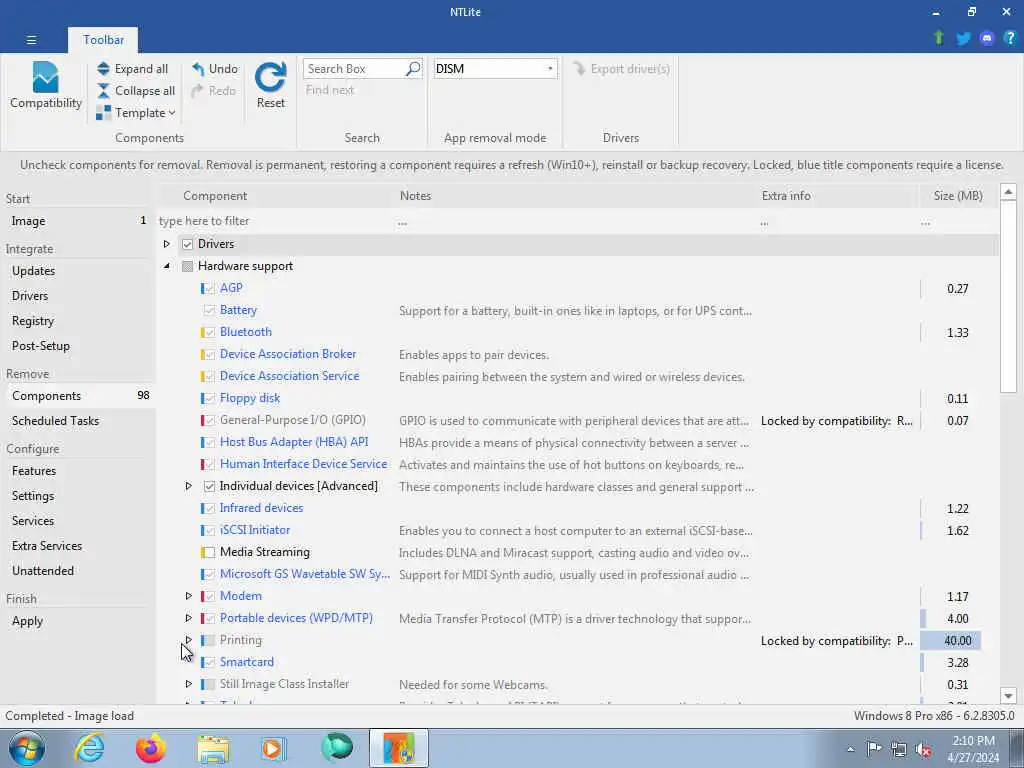1024x768 pixels.
Task: Launch Internet Explorer from taskbar
Action: (x=89, y=748)
